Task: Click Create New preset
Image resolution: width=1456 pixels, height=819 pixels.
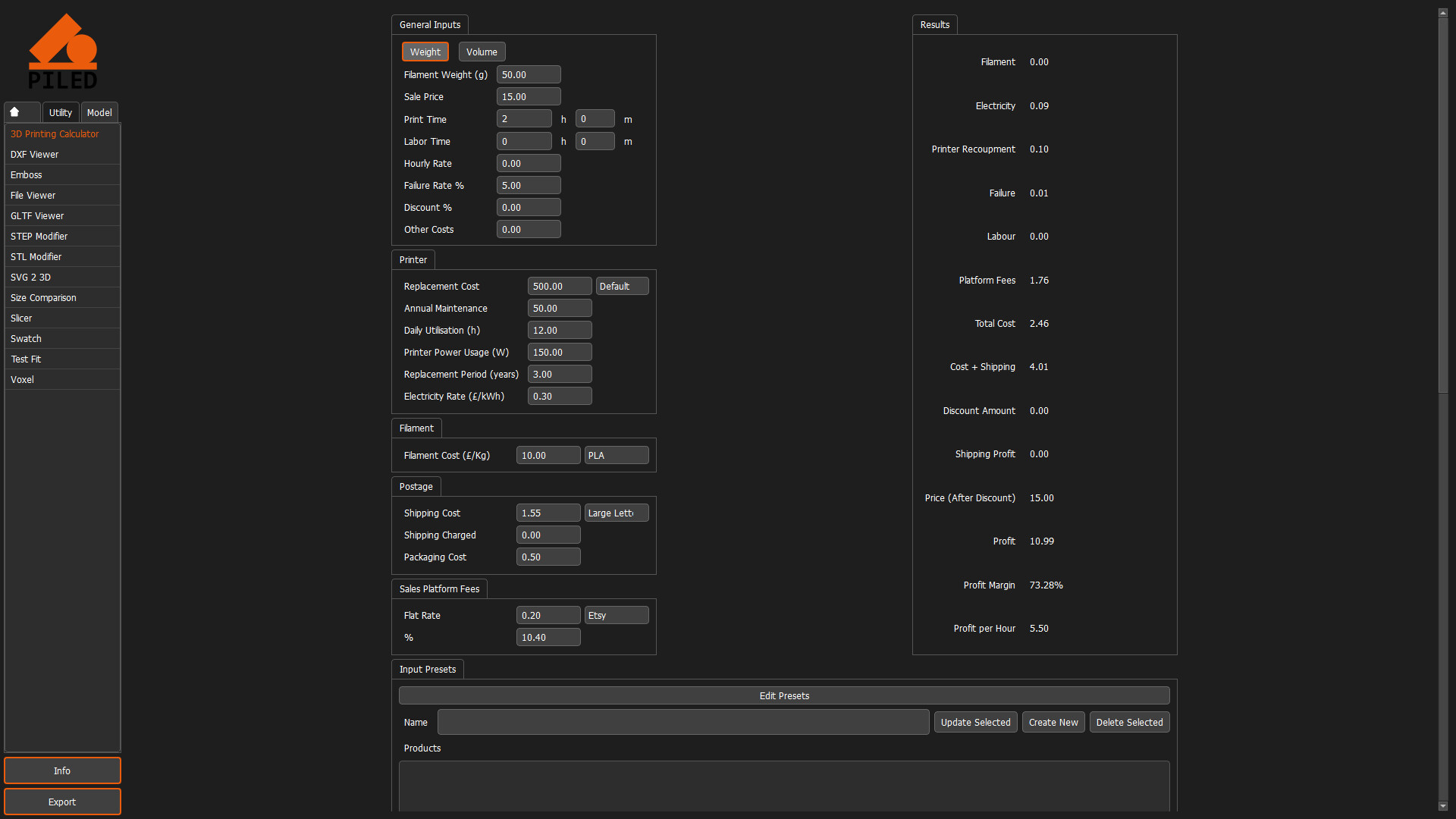Action: [1053, 722]
